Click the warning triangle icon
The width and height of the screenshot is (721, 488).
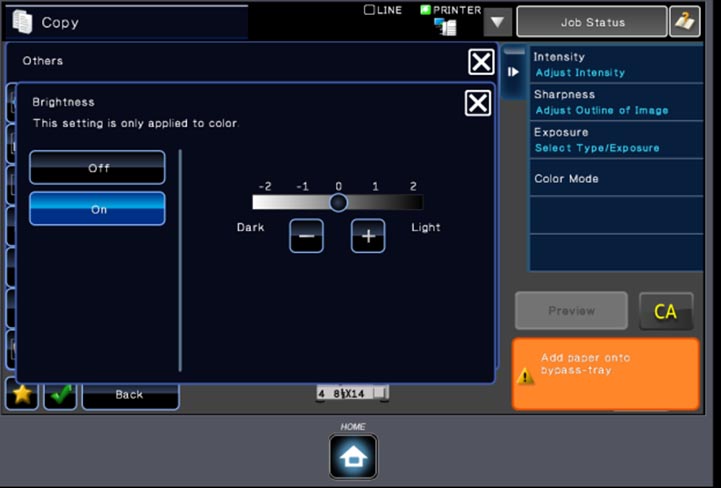pos(525,377)
